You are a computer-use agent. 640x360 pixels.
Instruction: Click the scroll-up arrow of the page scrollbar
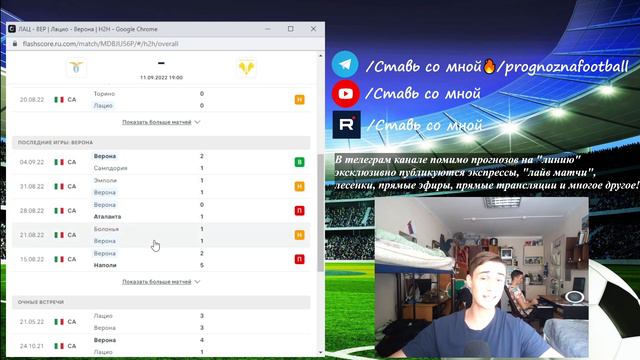pyautogui.click(x=320, y=56)
